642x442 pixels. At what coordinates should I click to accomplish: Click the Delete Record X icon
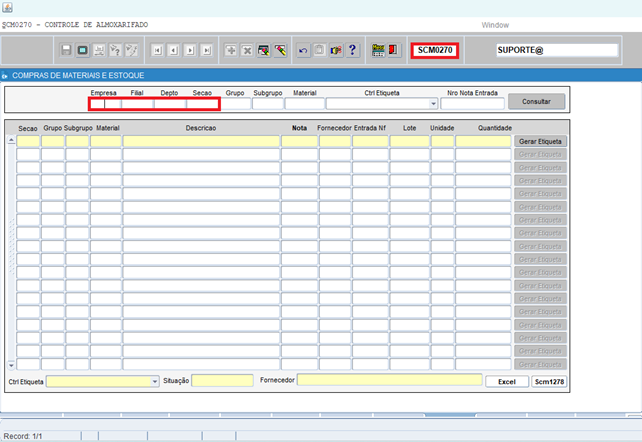coord(247,50)
